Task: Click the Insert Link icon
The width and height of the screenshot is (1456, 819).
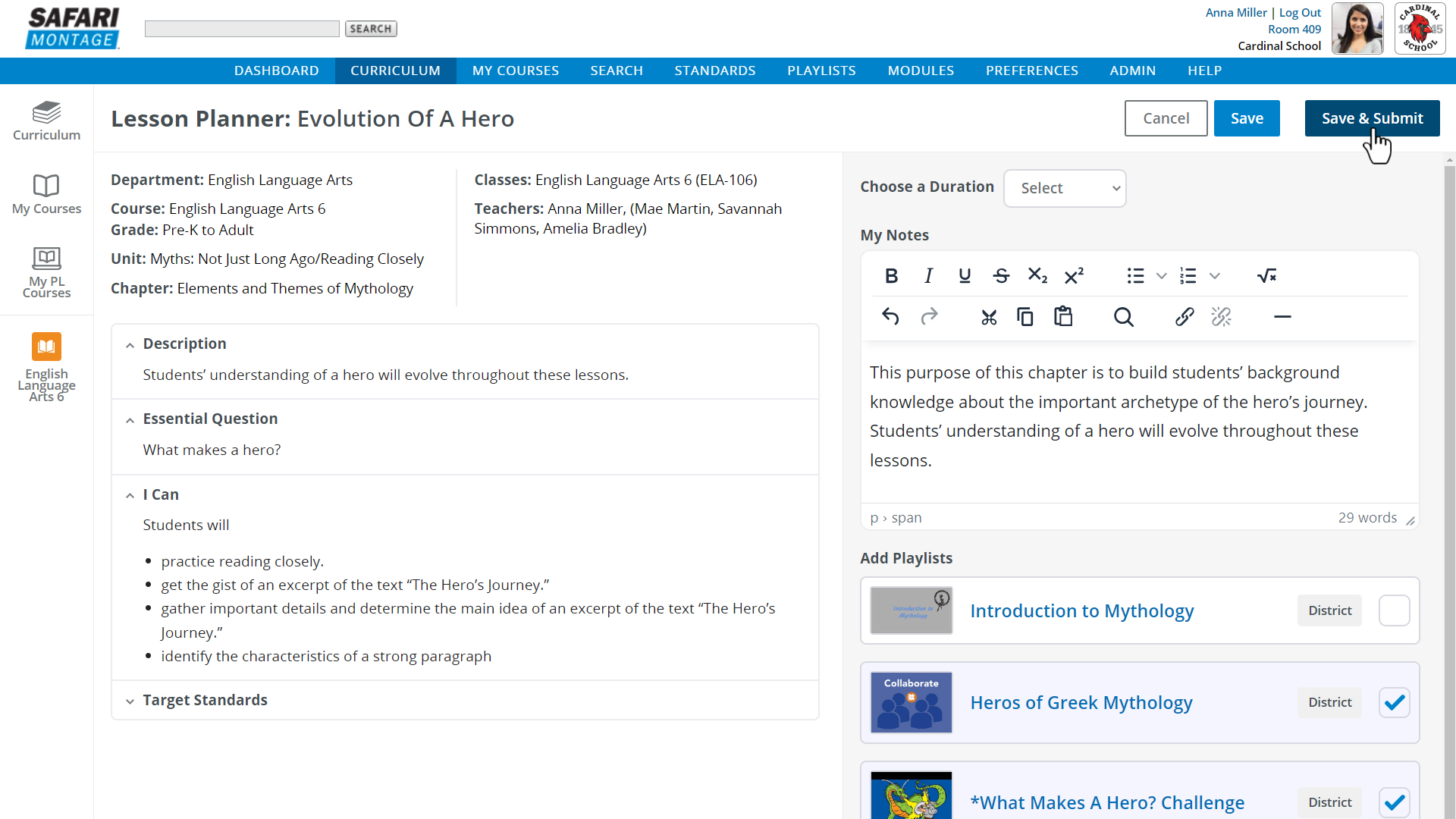Action: [1184, 317]
